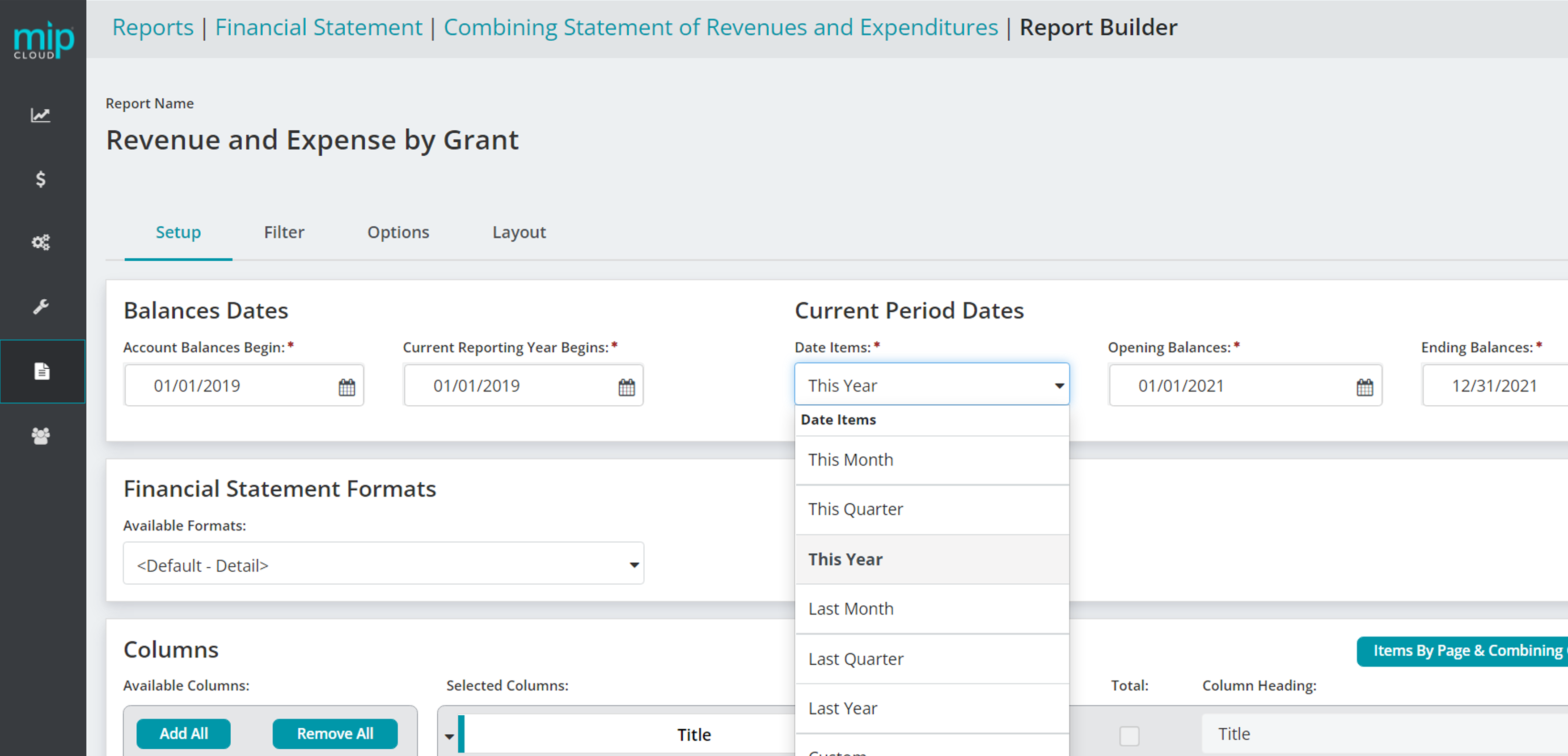Open the gears administration sidebar icon
The height and width of the screenshot is (756, 1568).
(x=41, y=242)
